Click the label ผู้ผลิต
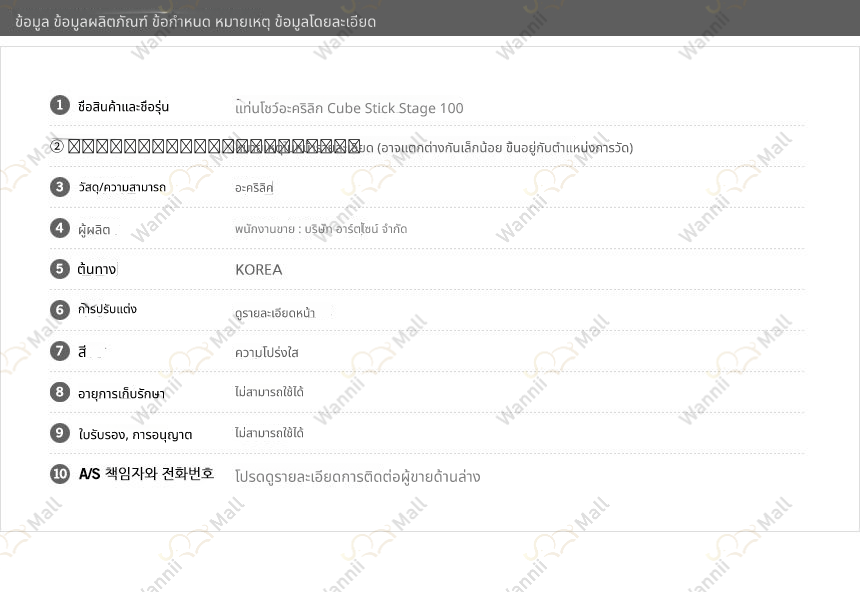The height and width of the screenshot is (592, 860). click(94, 230)
